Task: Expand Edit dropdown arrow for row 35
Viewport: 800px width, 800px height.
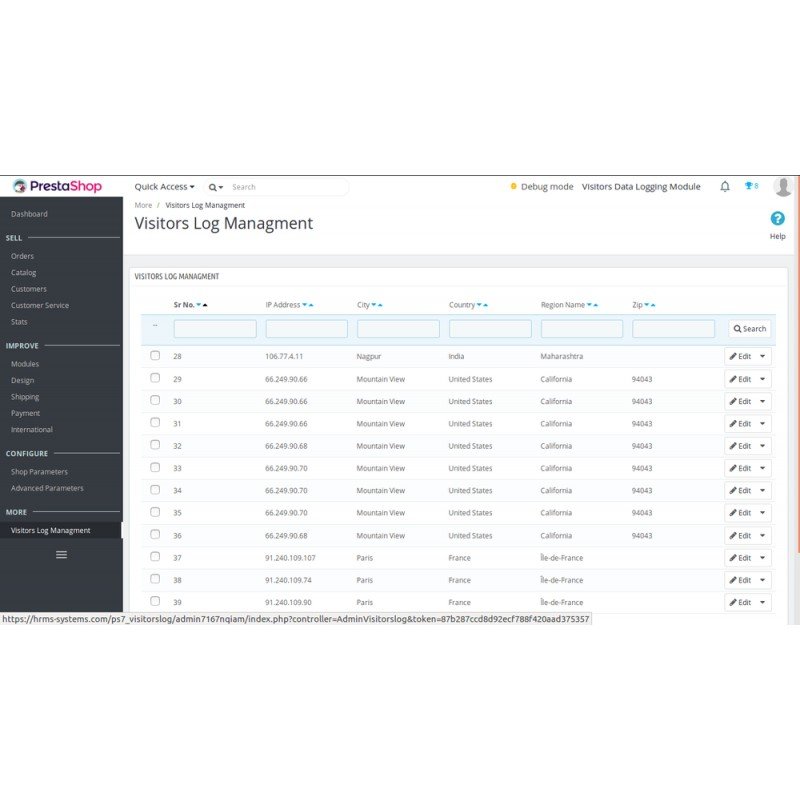Action: 763,513
